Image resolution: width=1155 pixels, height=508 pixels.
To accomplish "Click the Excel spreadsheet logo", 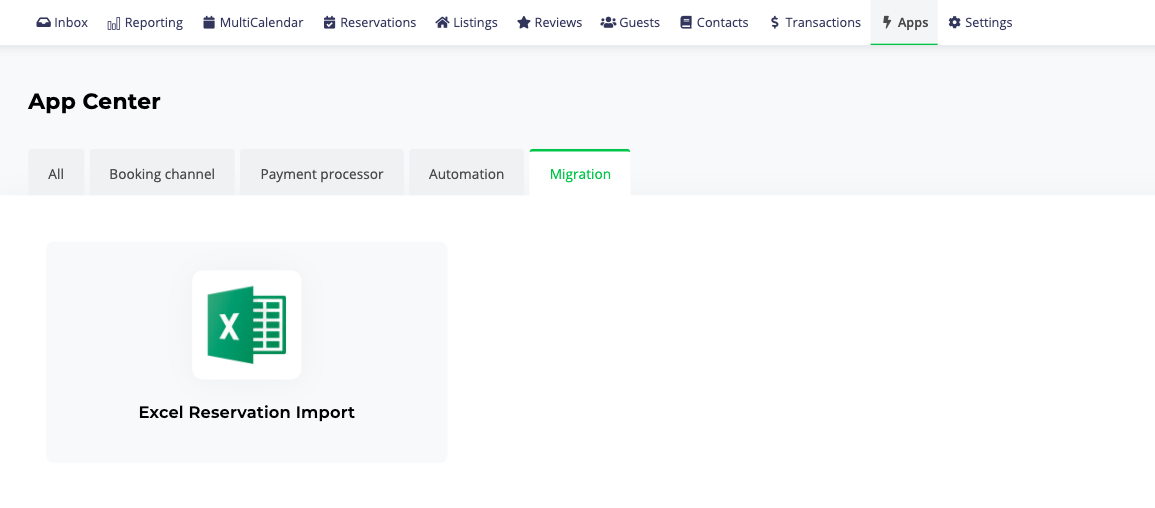I will (x=247, y=325).
